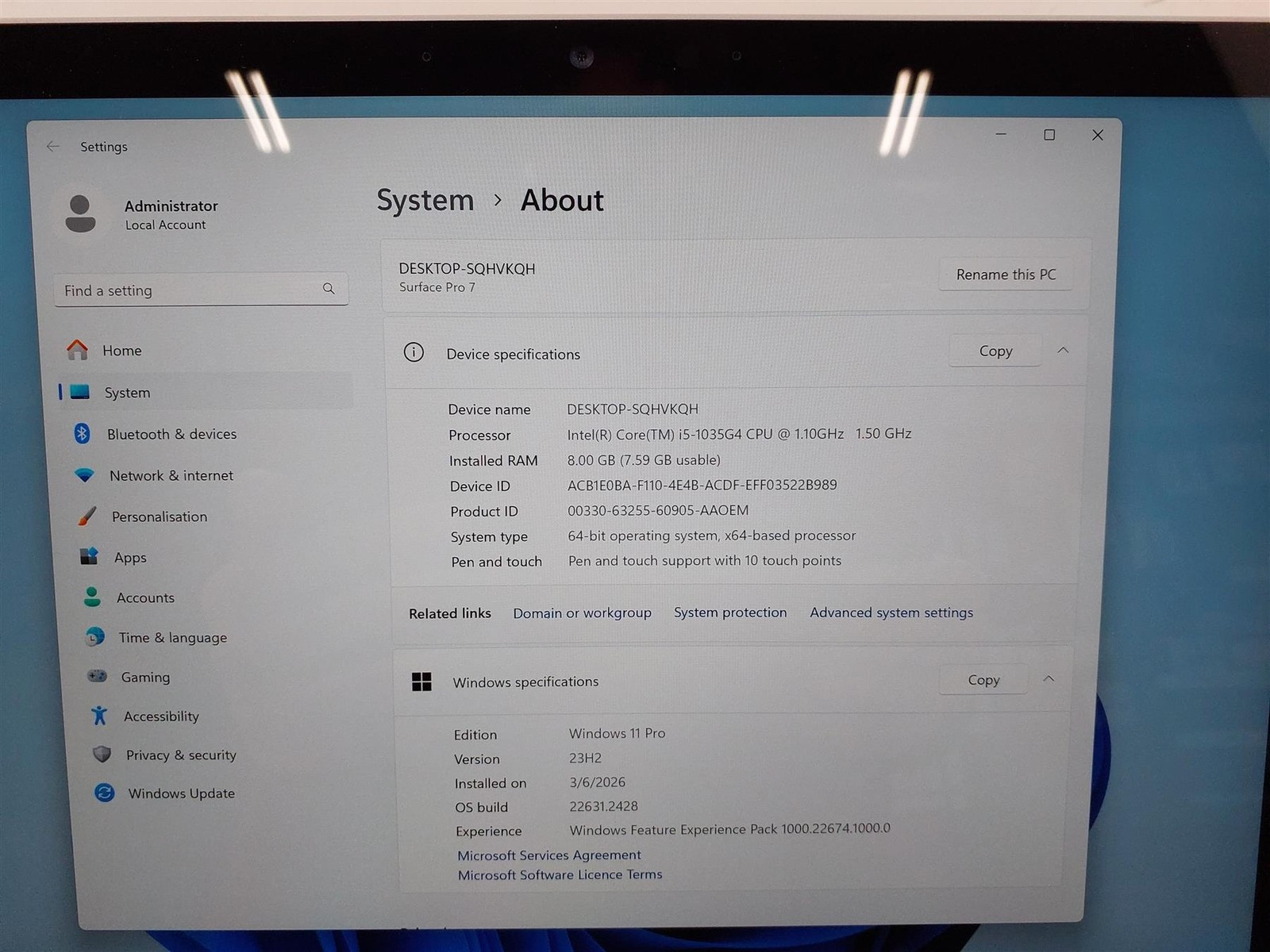Click the Gaming controller icon
This screenshot has height=952, width=1270.
pyautogui.click(x=97, y=676)
